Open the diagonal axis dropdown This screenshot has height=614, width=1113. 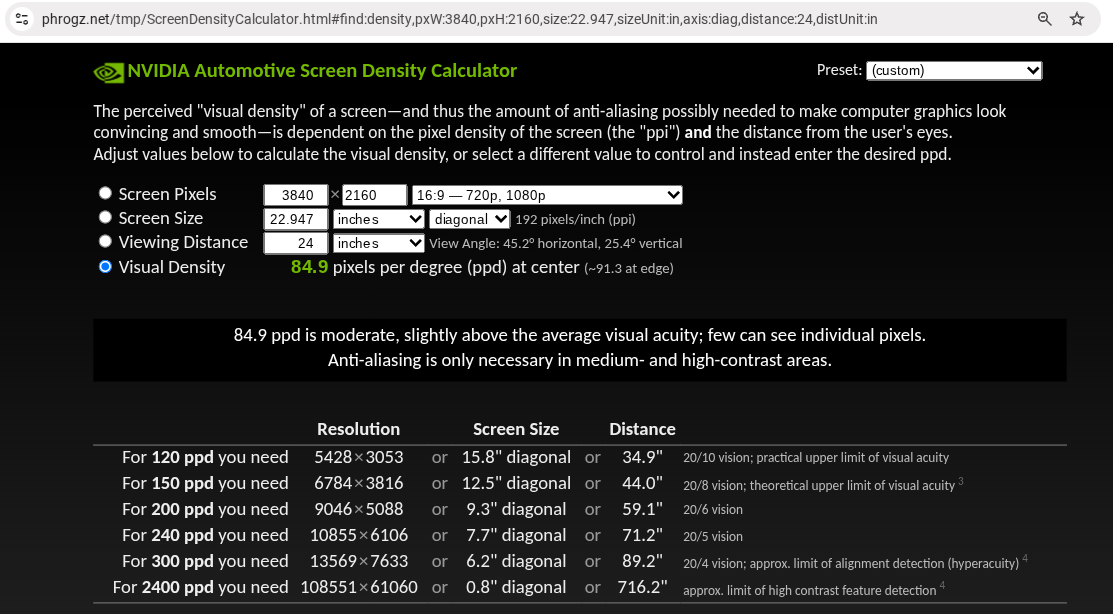coord(469,219)
